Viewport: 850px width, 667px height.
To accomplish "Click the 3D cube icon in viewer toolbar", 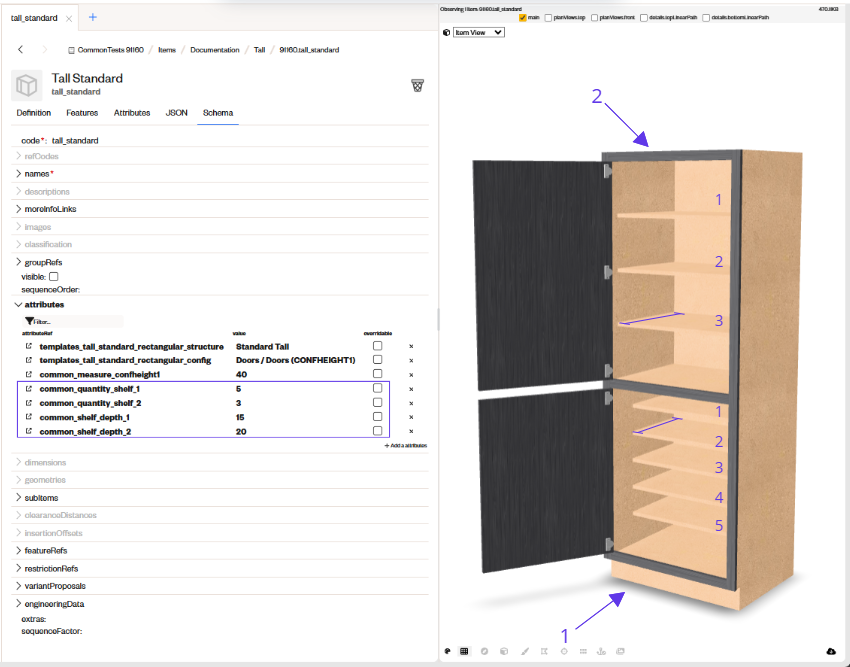I will [504, 651].
